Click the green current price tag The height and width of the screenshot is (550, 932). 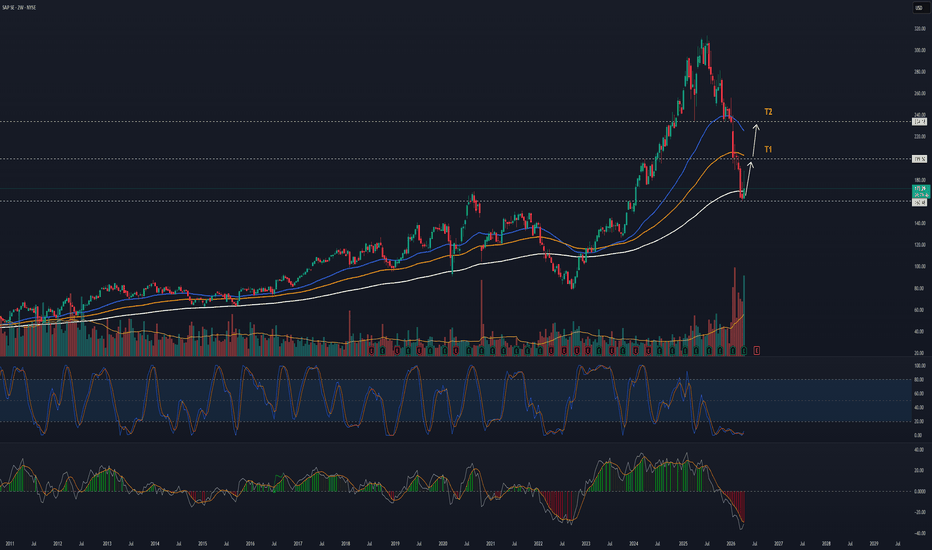click(x=917, y=189)
